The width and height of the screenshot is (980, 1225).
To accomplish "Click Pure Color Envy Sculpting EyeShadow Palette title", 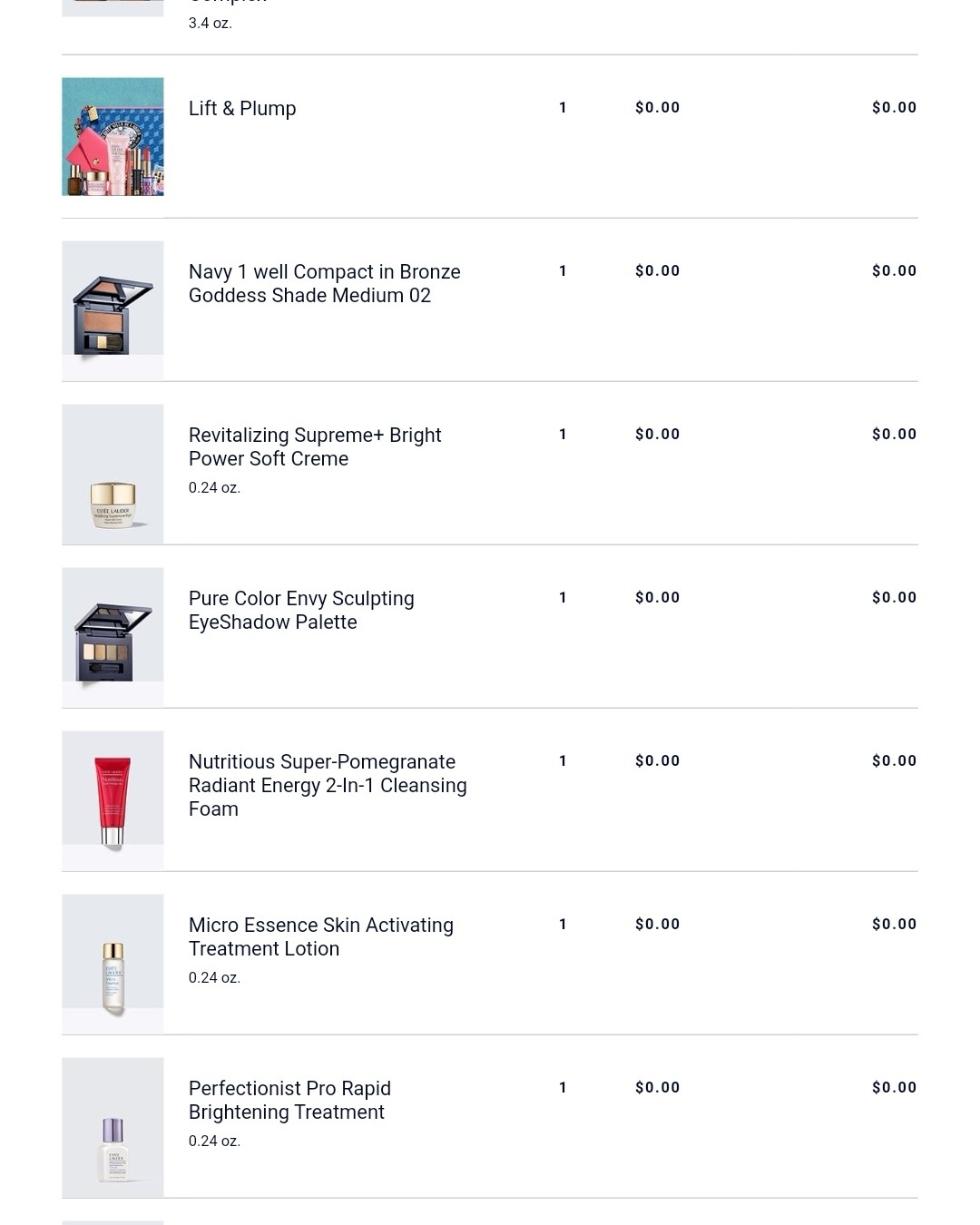I will (300, 611).
